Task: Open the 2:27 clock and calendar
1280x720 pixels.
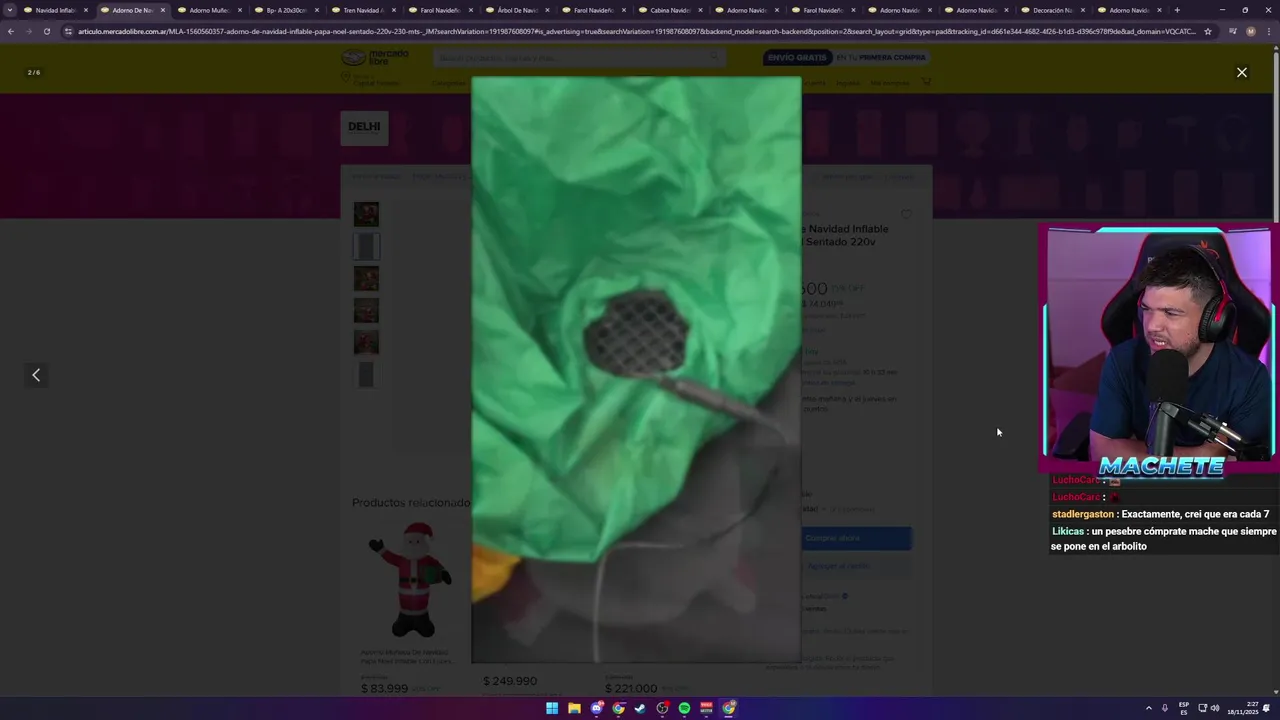Action: click(x=1245, y=708)
